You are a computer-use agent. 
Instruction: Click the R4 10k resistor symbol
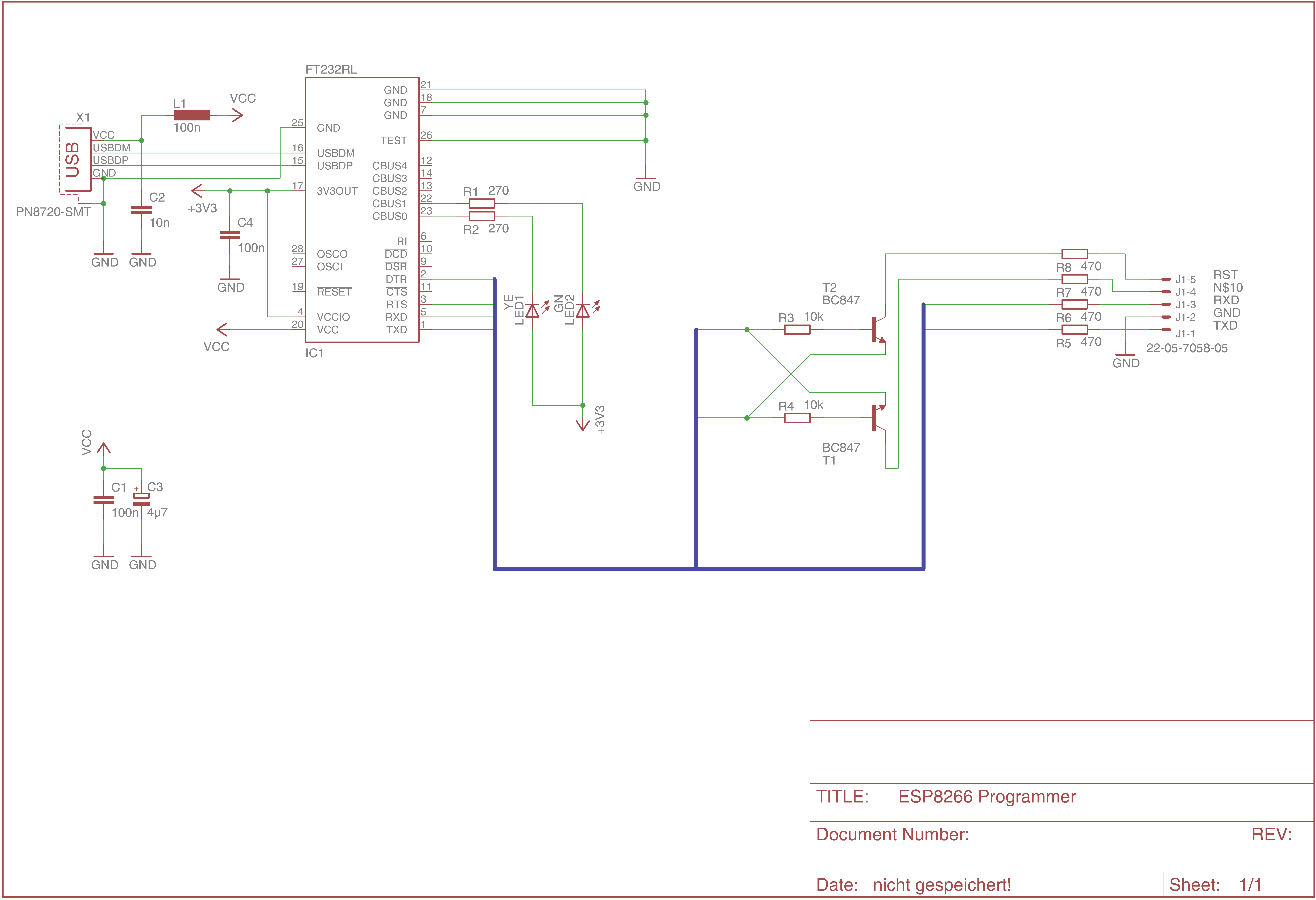point(797,418)
